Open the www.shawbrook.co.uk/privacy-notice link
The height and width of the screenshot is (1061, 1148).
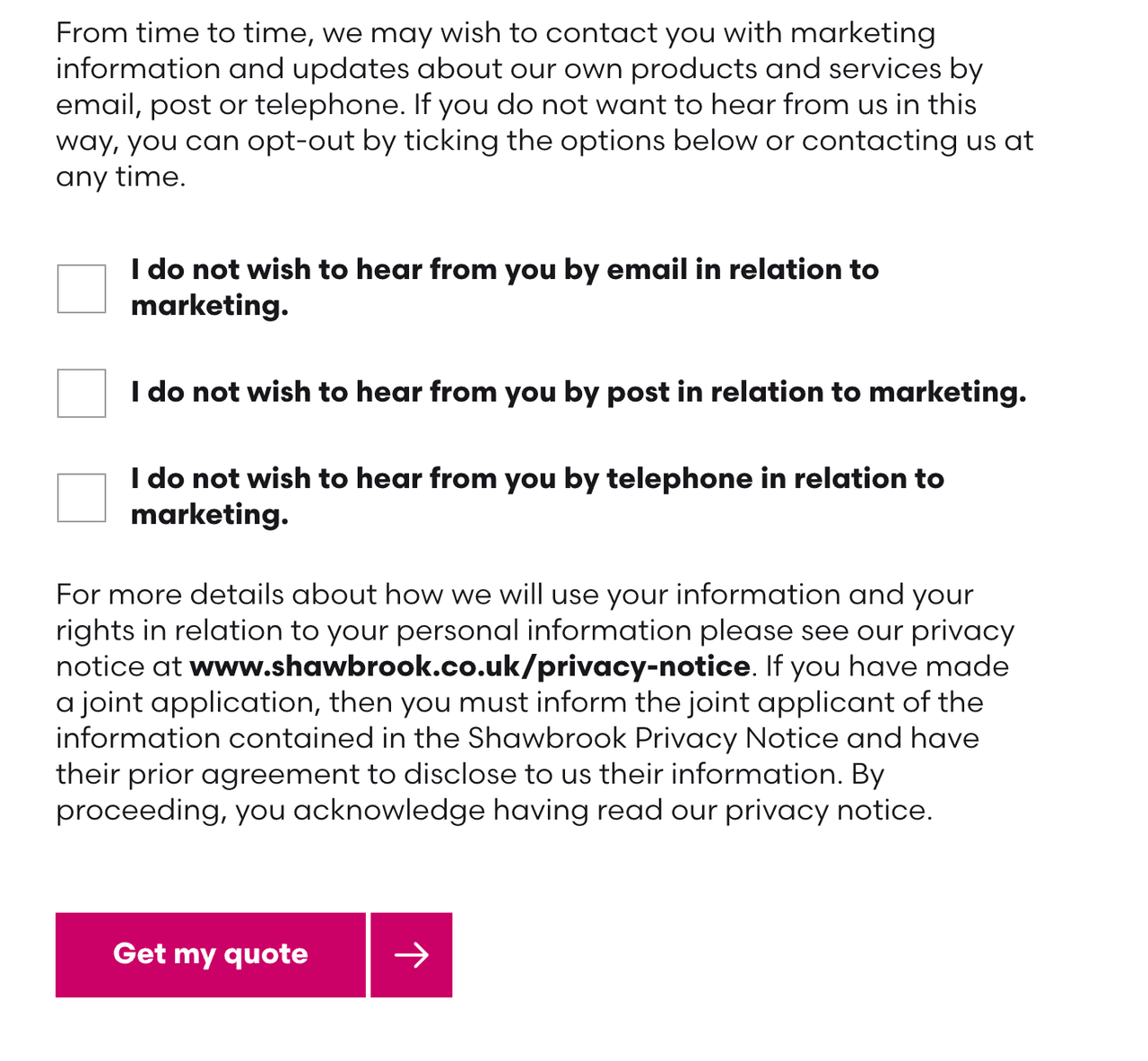click(470, 666)
